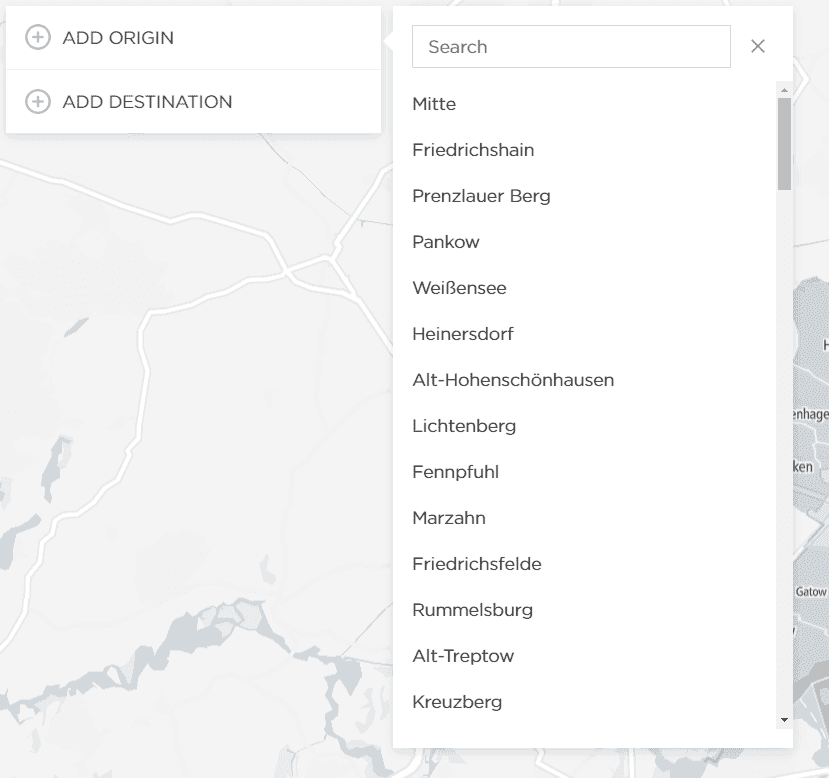Choose Friedrichshain in the location list

click(x=473, y=150)
